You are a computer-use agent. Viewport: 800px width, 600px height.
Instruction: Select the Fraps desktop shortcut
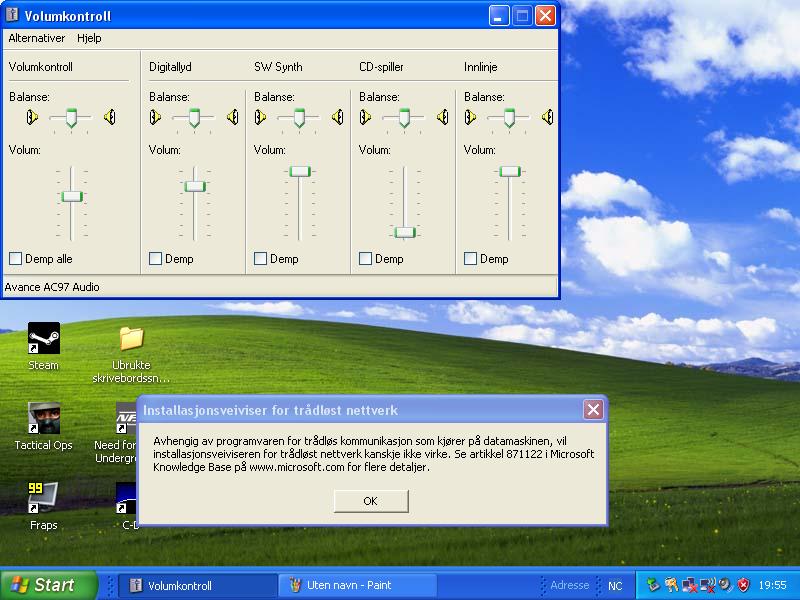[x=43, y=506]
